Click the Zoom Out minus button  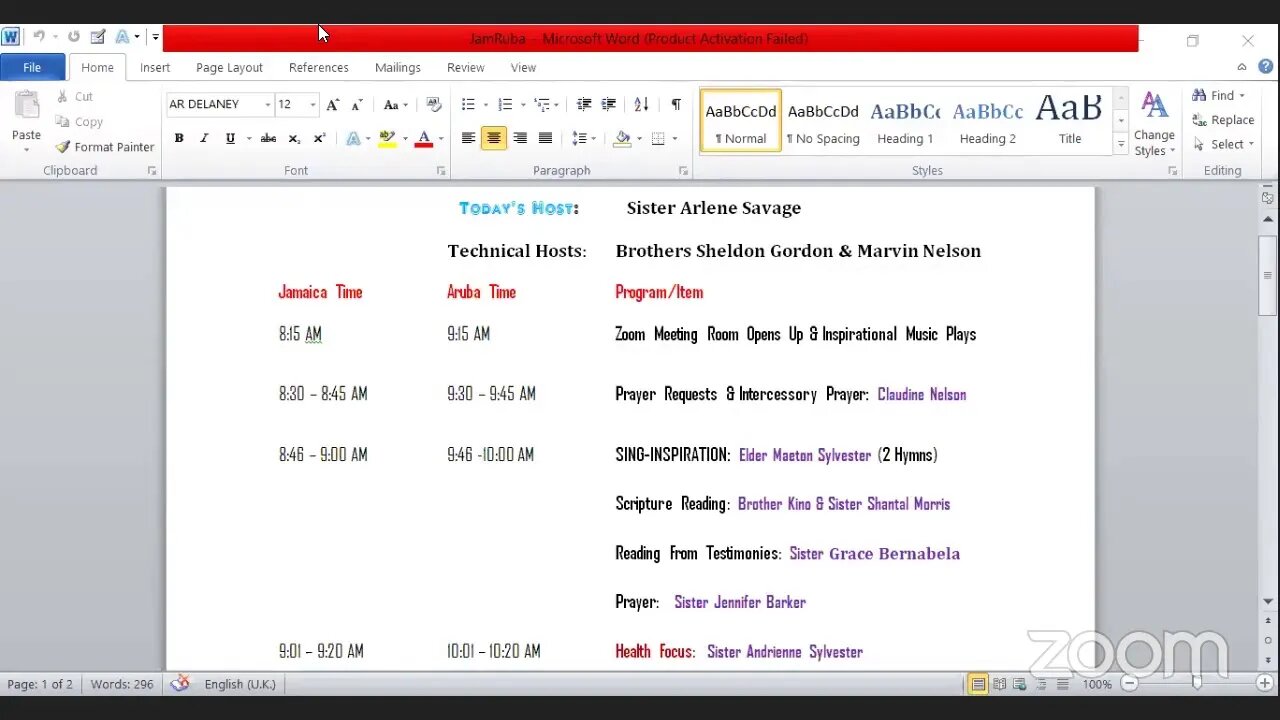[1130, 684]
